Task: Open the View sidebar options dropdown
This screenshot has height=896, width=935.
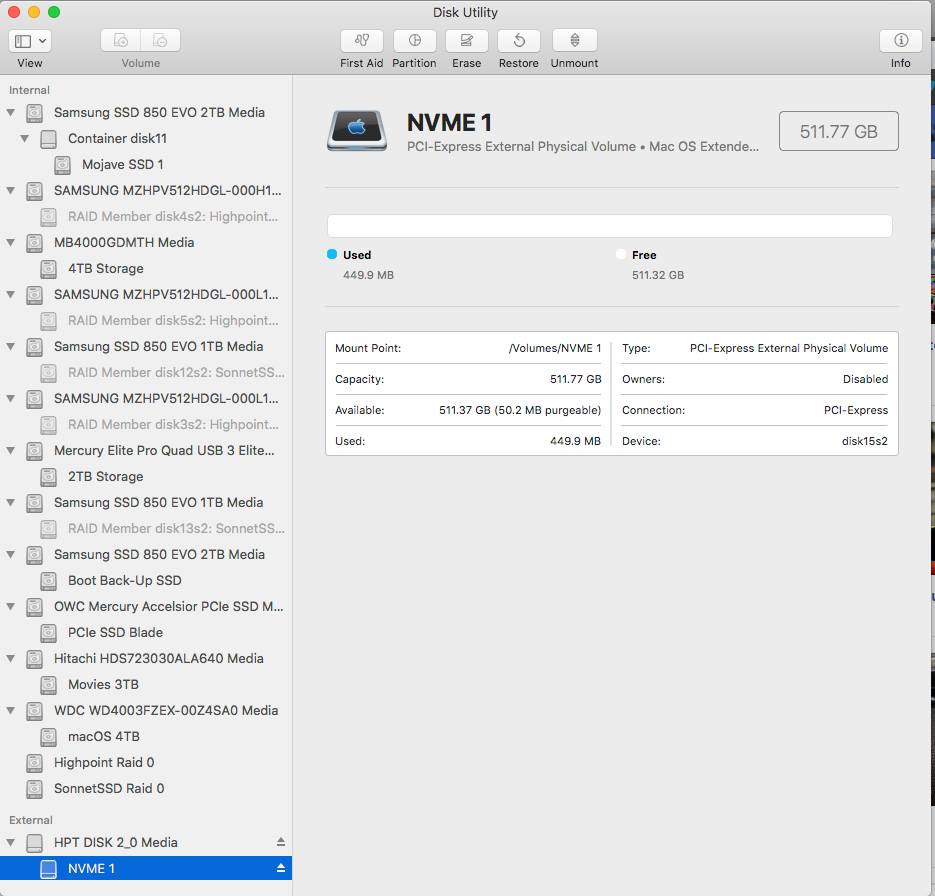Action: pos(30,41)
